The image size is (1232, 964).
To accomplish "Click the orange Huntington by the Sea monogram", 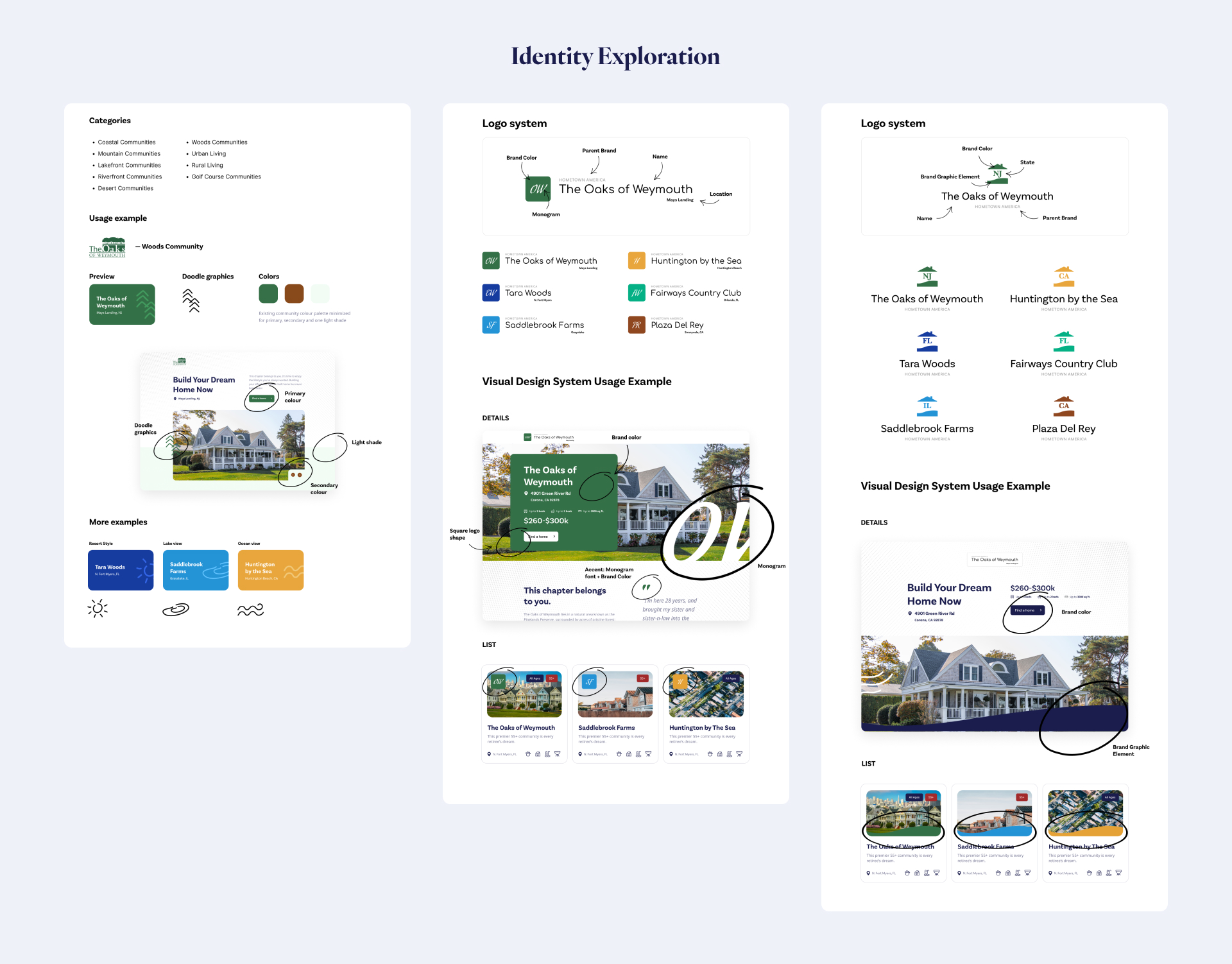I will click(637, 261).
